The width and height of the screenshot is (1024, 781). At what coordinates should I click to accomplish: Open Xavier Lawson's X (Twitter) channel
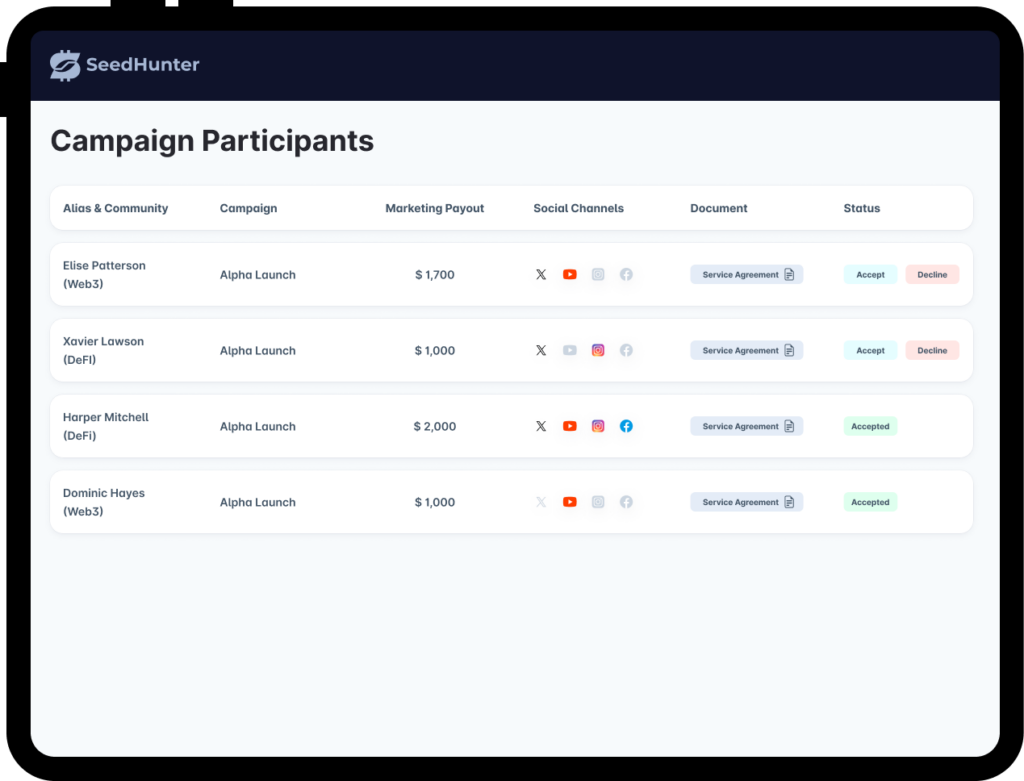pos(541,350)
